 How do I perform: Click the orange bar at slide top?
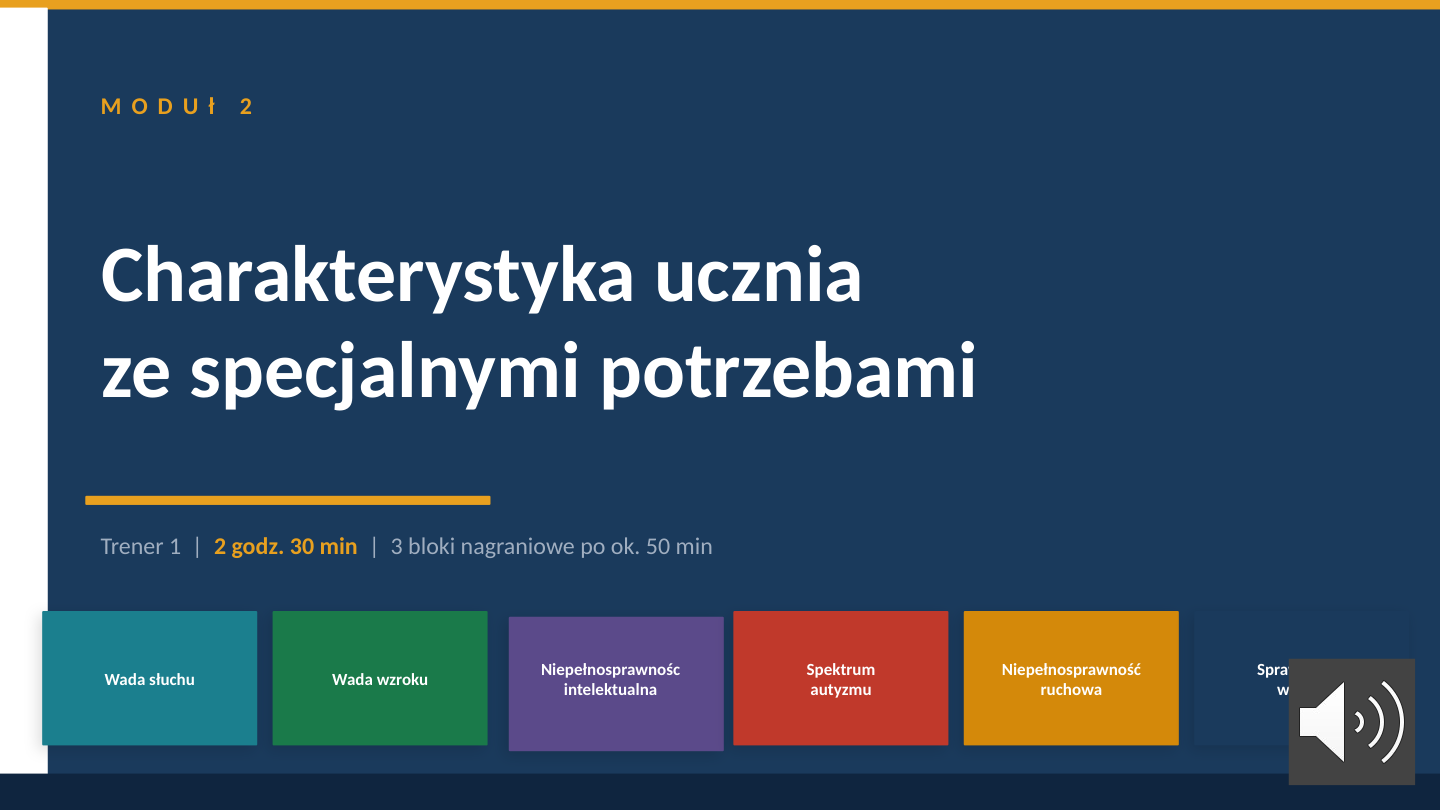click(x=720, y=4)
